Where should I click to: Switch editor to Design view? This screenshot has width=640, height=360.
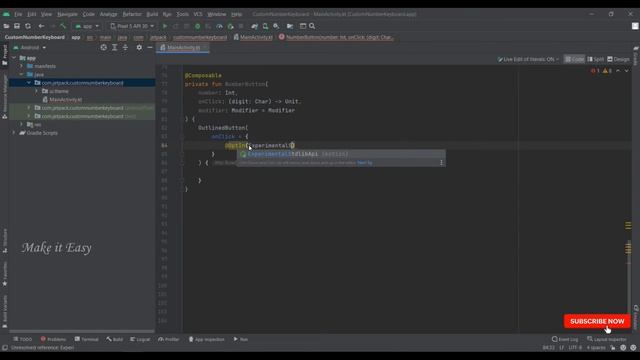coord(618,59)
